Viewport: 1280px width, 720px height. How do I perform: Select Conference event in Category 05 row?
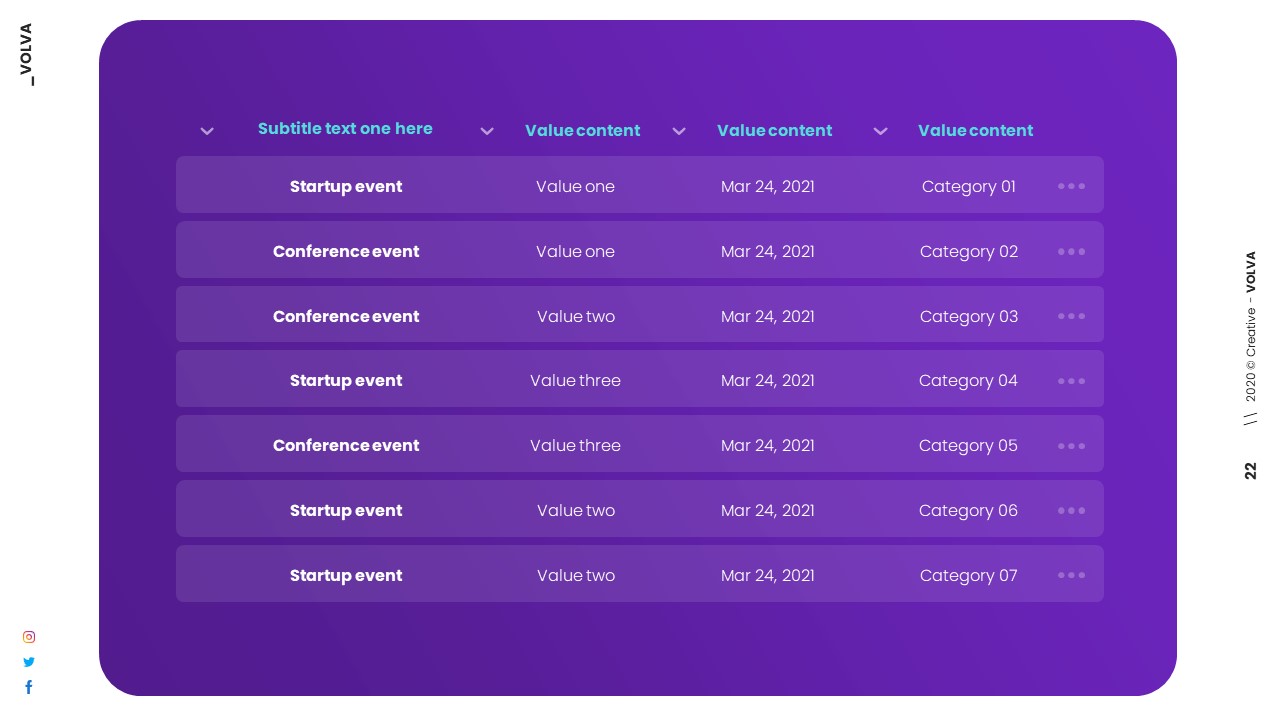346,446
